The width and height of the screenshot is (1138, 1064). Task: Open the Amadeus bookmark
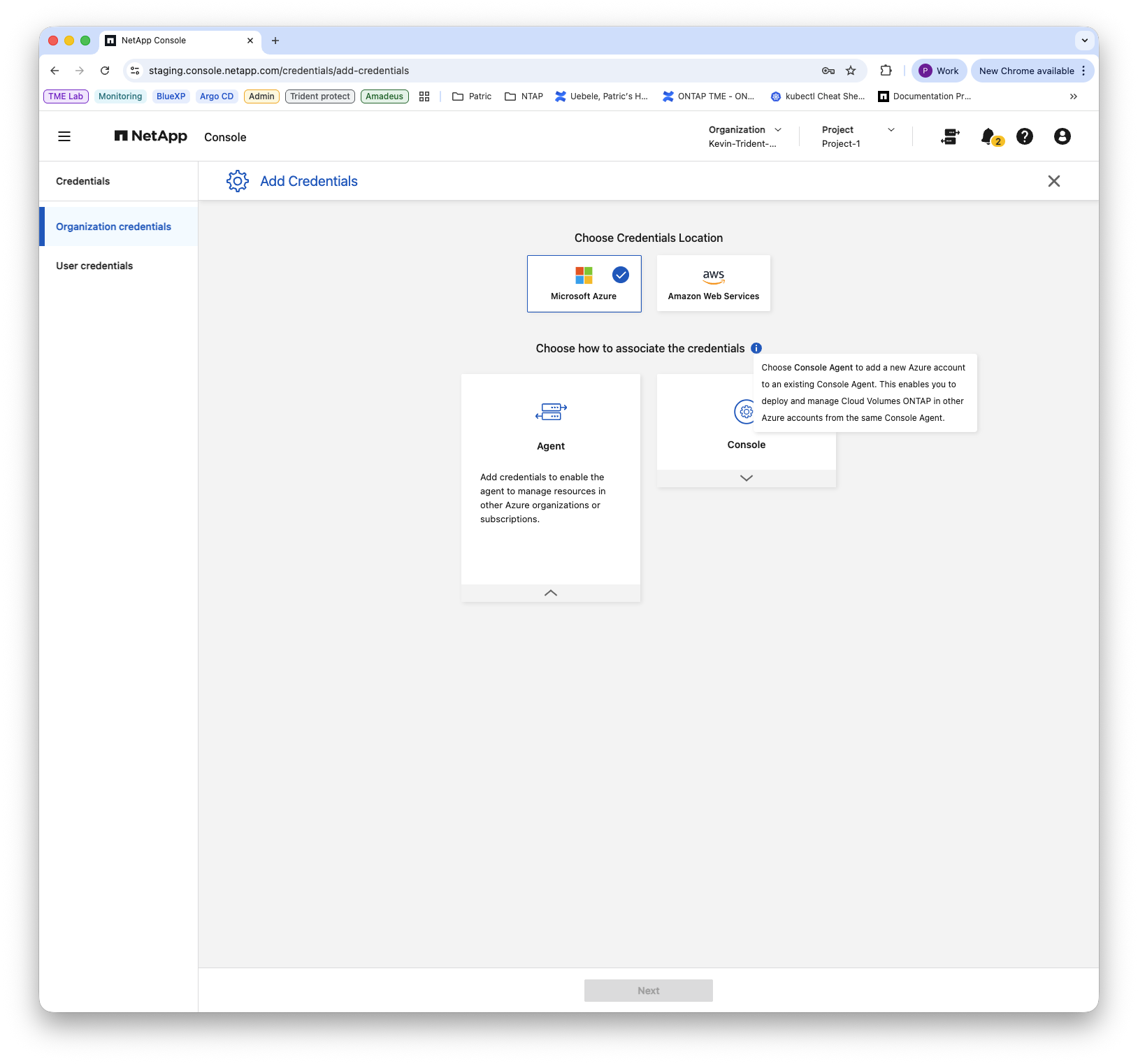(384, 96)
